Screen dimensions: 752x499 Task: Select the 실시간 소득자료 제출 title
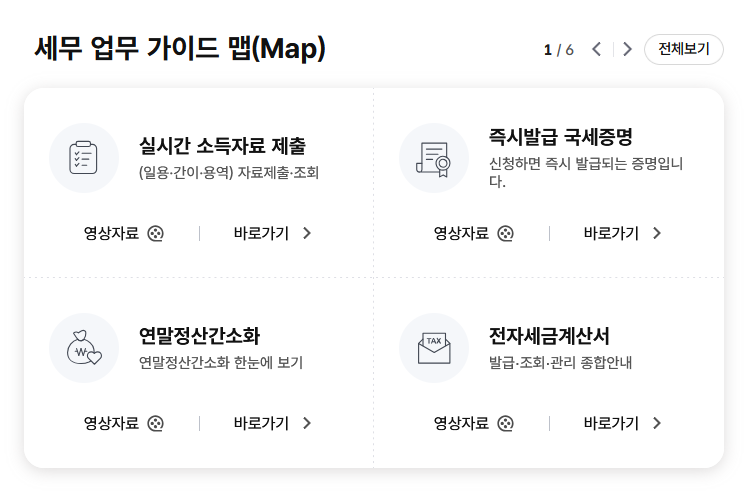(222, 146)
